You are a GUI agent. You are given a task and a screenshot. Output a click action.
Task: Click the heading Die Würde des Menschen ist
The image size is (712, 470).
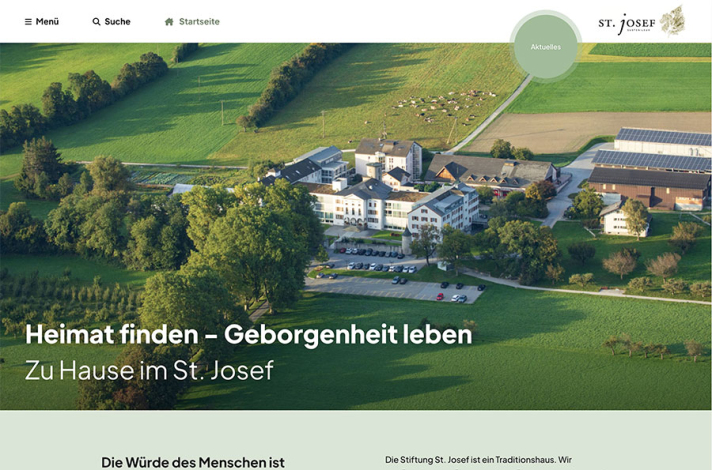pos(193,462)
